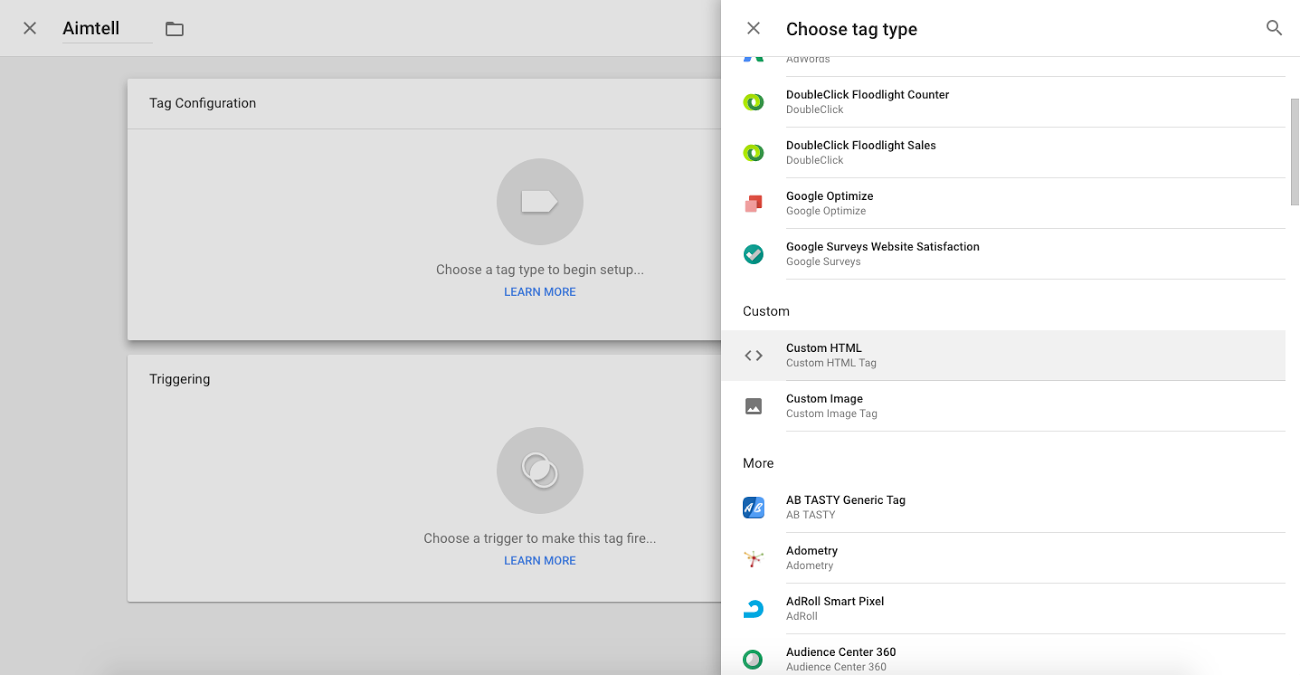Image resolution: width=1300 pixels, height=675 pixels.
Task: Click the tag type list scrollbar
Action: (x=1294, y=150)
